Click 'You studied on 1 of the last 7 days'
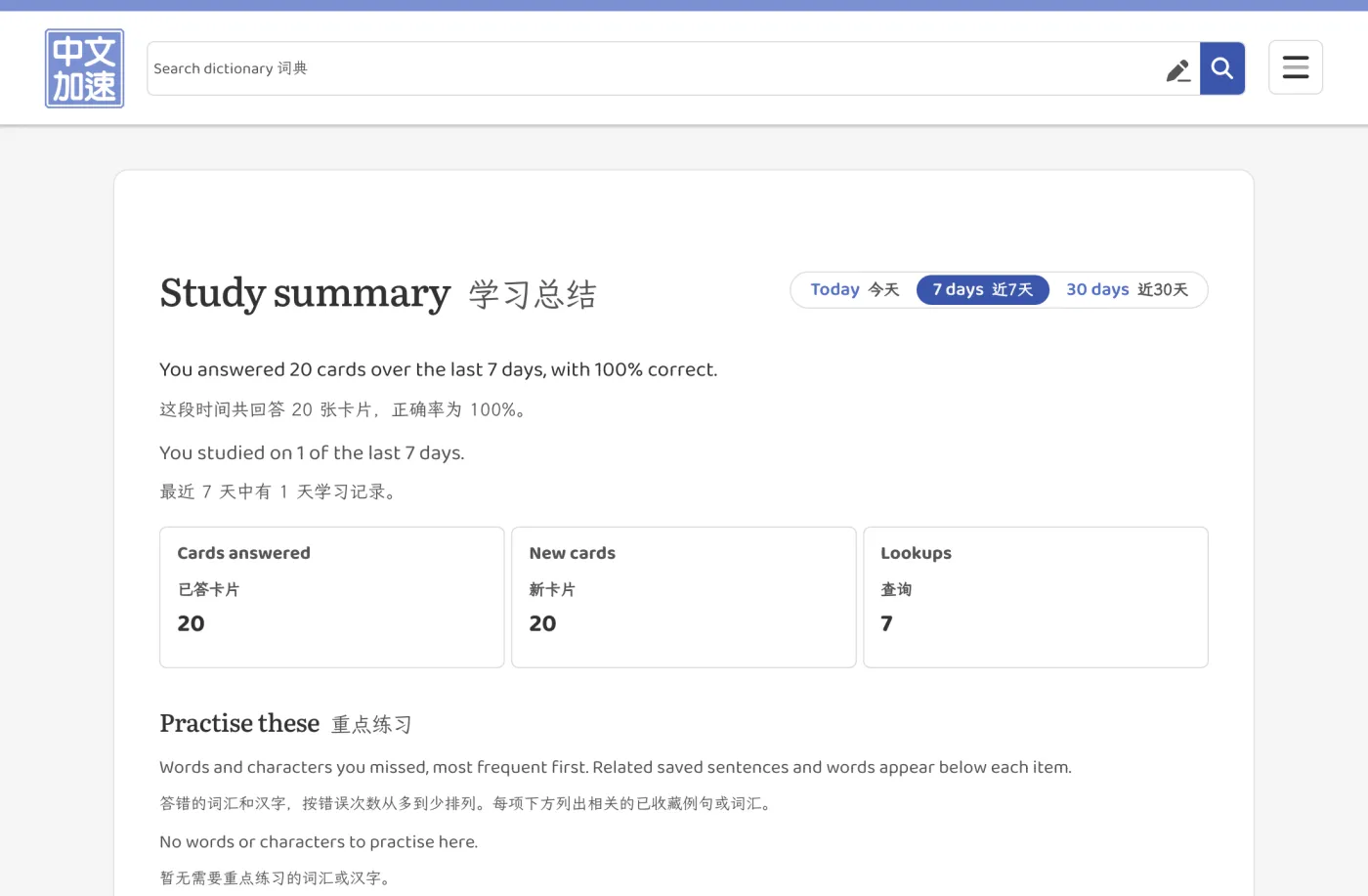Image resolution: width=1368 pixels, height=896 pixels. pyautogui.click(x=312, y=452)
